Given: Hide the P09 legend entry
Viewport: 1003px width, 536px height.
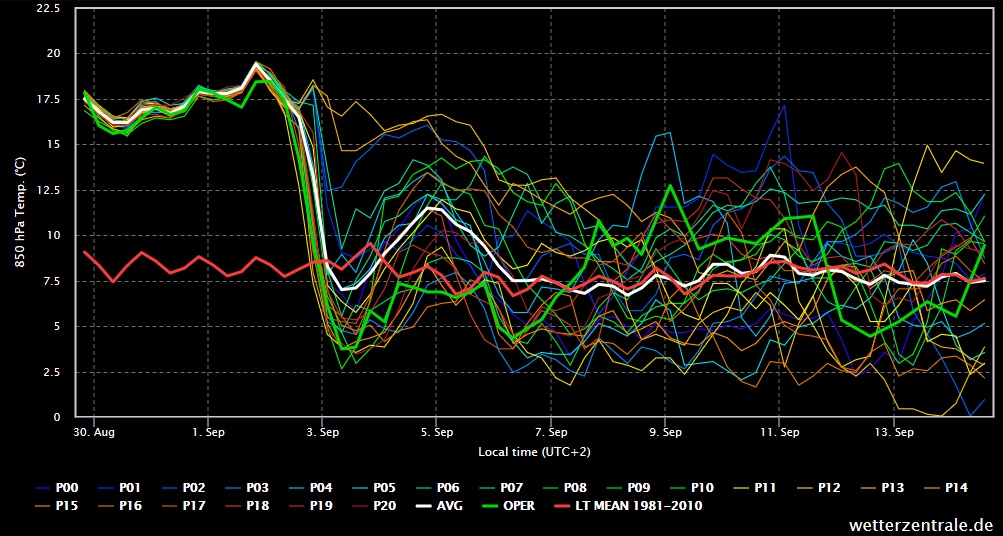Looking at the screenshot, I should [x=628, y=488].
